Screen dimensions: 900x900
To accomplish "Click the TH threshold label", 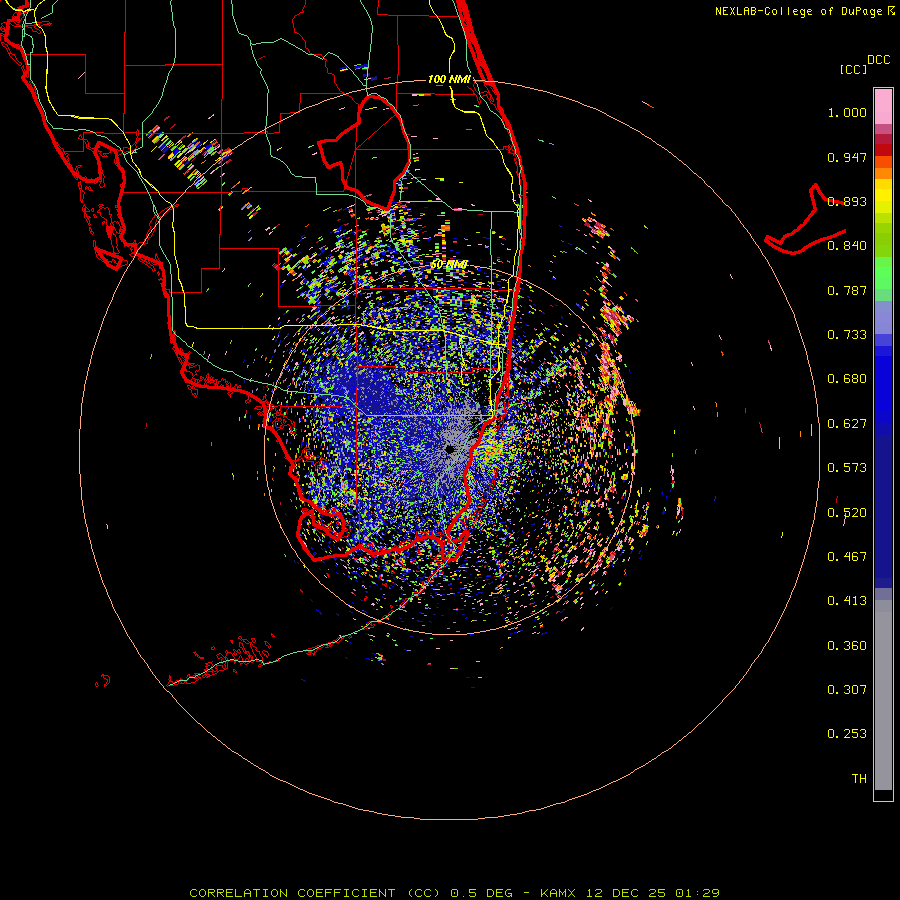I will click(859, 779).
